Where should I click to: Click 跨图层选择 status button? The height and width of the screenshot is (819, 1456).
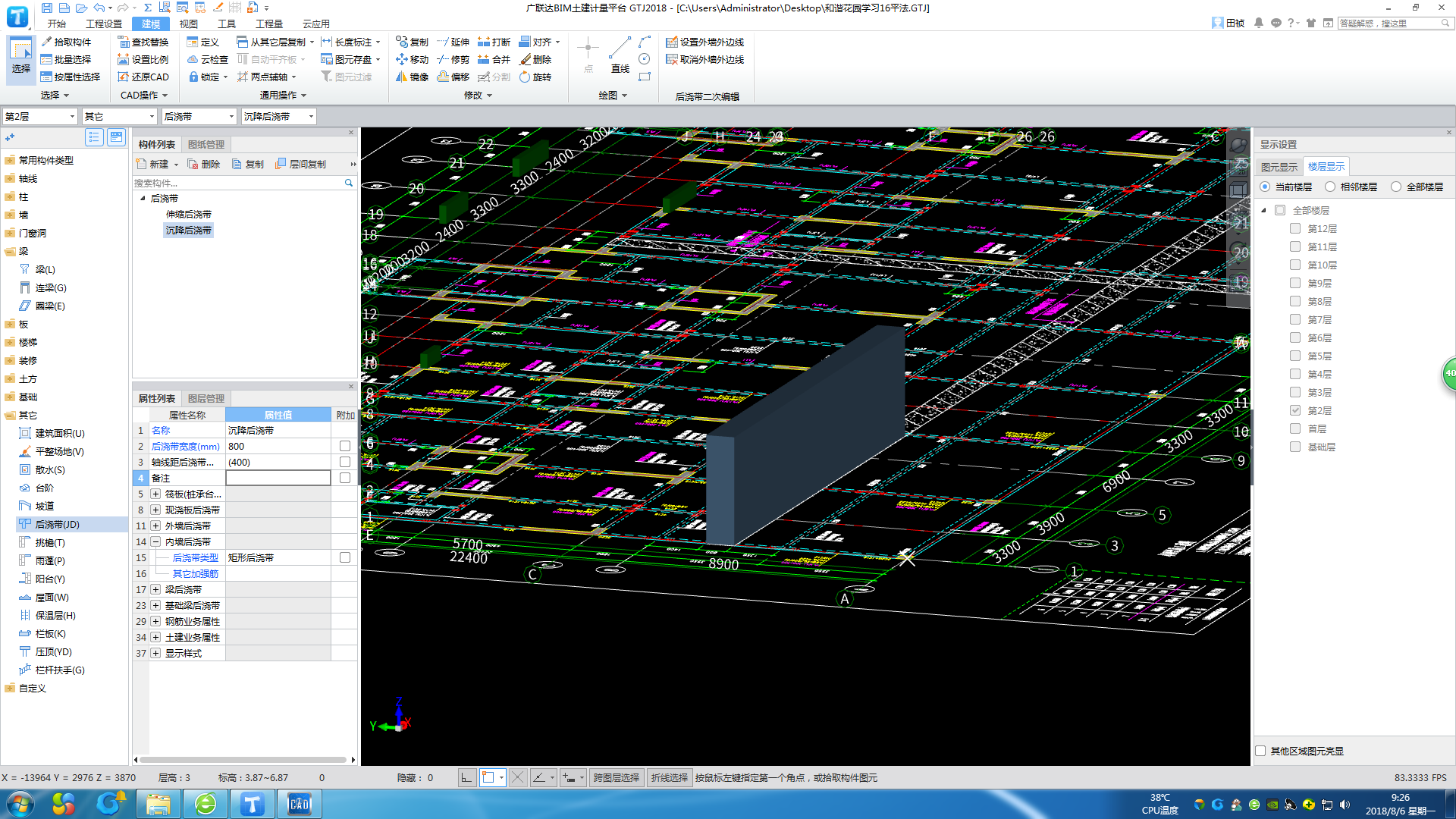point(617,777)
